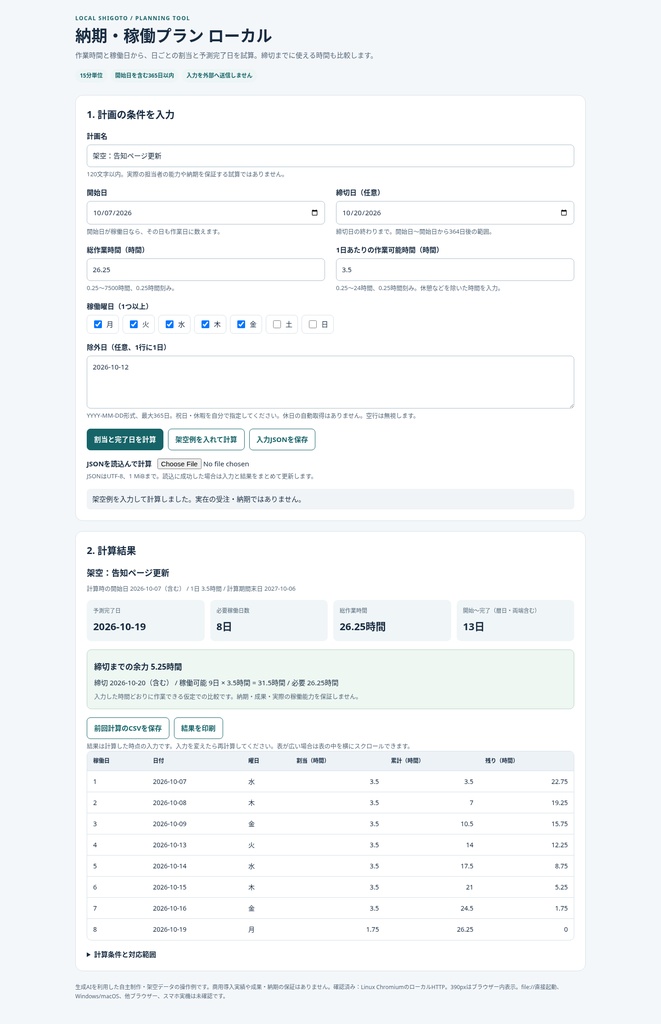Screen dimensions: 661x1024
Task: Click the 1.75 allocation in row 8
Action: point(372,929)
